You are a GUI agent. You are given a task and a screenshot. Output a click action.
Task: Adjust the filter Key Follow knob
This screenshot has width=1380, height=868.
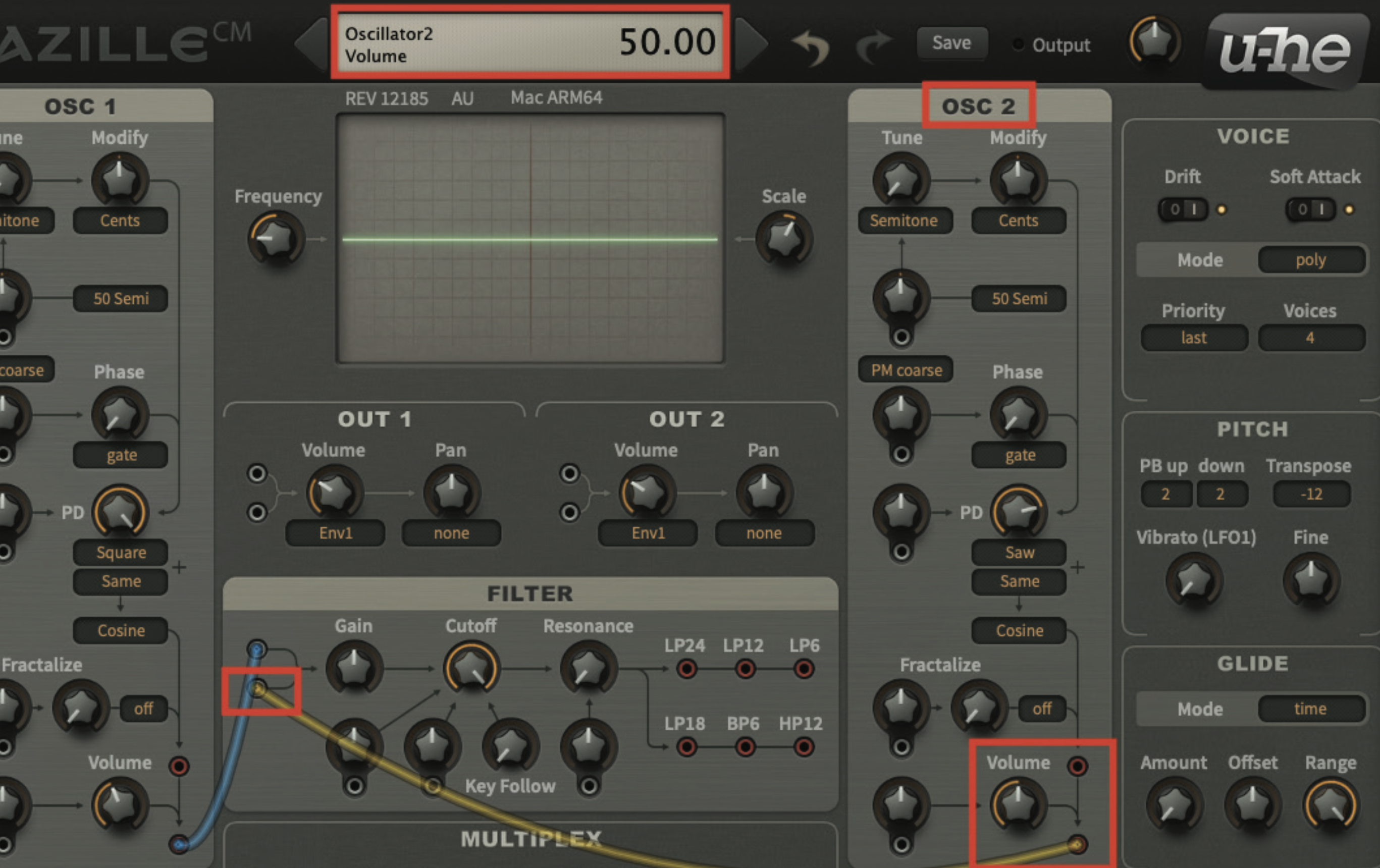point(510,746)
